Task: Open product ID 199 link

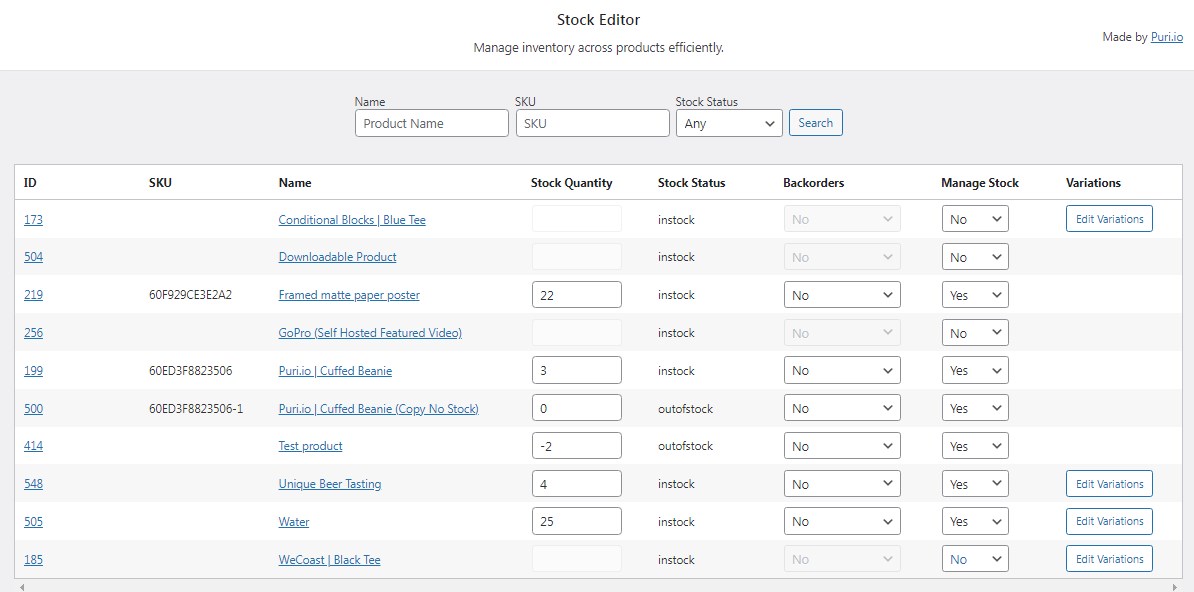Action: [x=34, y=371]
